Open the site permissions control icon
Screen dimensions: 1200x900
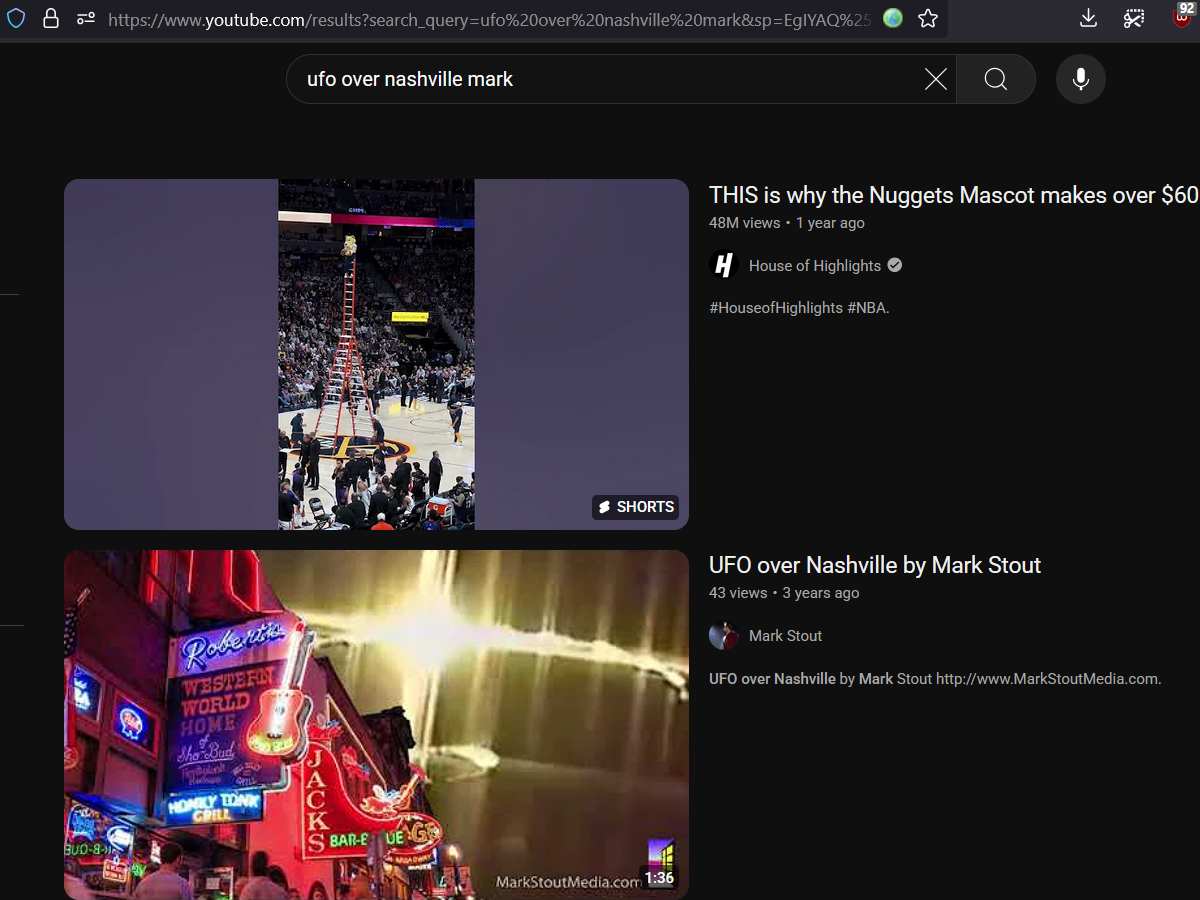coord(84,18)
